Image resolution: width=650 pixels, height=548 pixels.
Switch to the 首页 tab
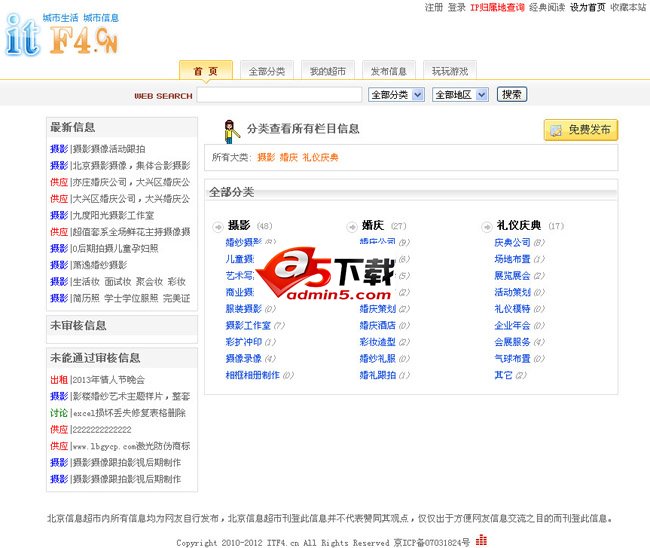point(206,71)
